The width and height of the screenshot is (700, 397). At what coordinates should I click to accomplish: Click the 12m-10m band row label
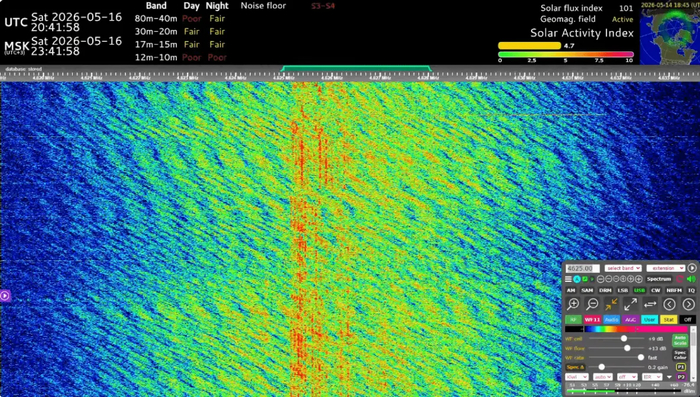tap(156, 57)
